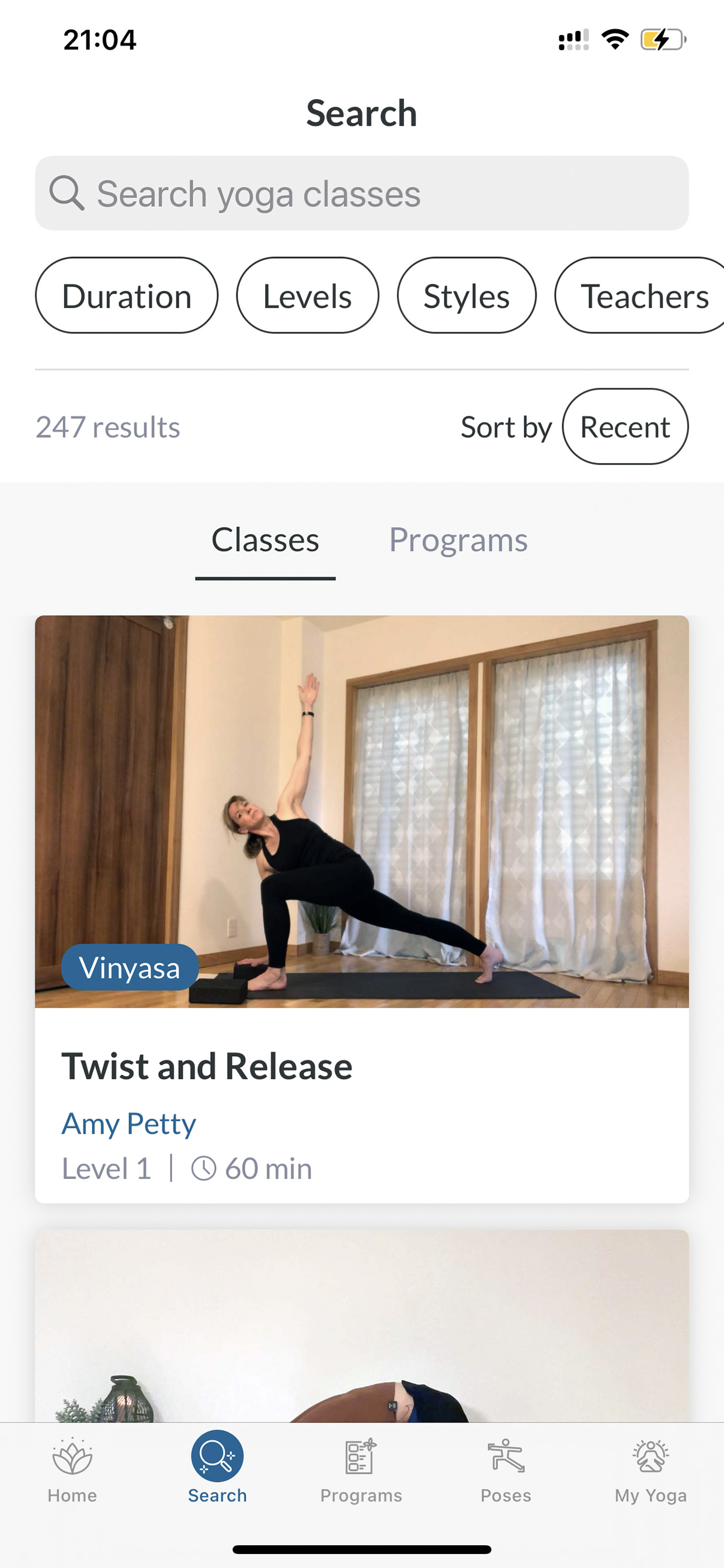Open teacher Amy Petty's profile link
Image resolution: width=724 pixels, height=1568 pixels.
[x=128, y=1123]
